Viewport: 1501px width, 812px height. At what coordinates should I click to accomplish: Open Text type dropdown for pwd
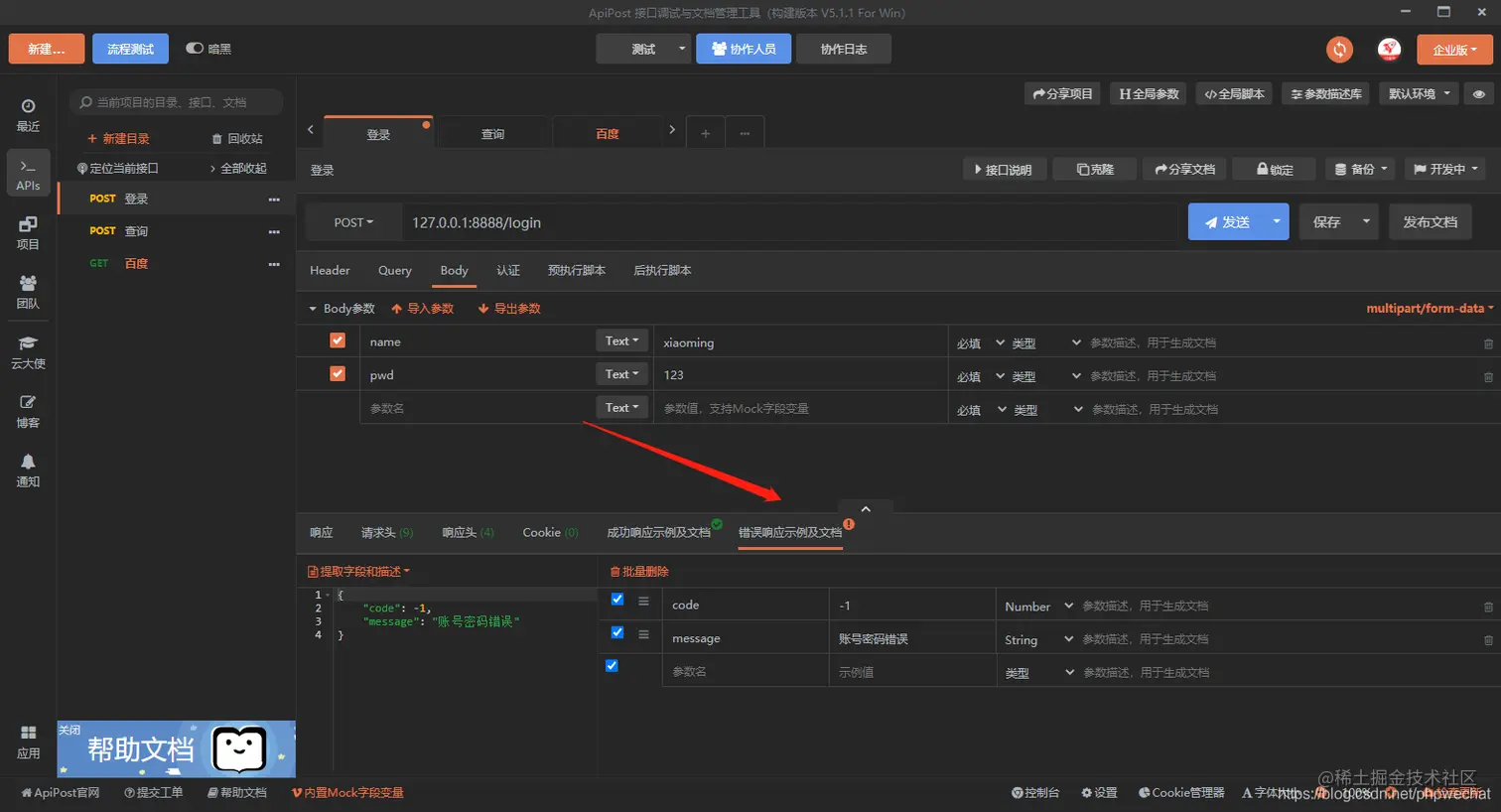click(622, 374)
